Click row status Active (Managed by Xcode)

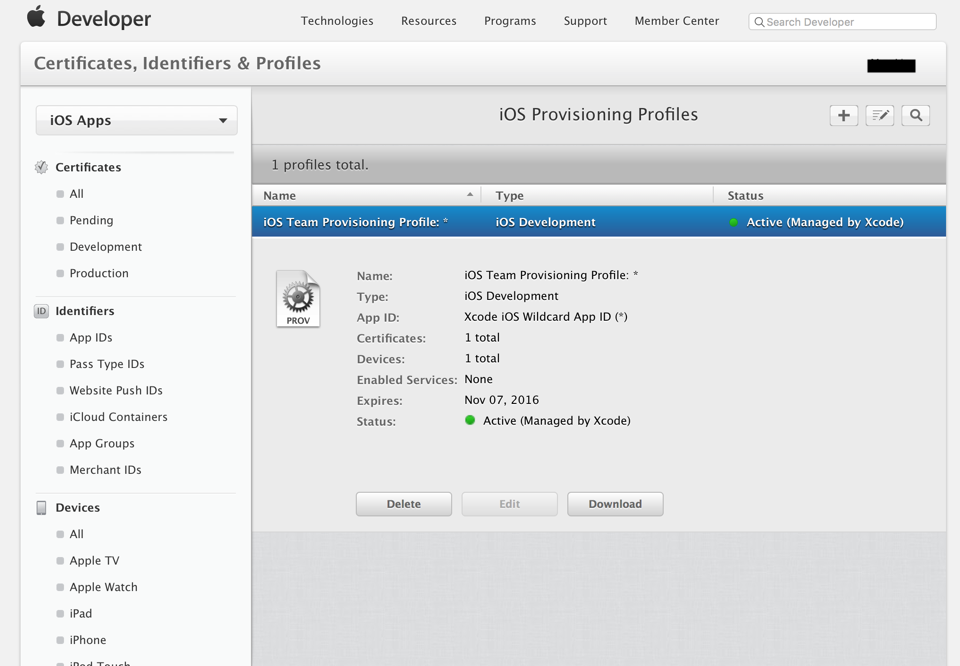pos(825,222)
